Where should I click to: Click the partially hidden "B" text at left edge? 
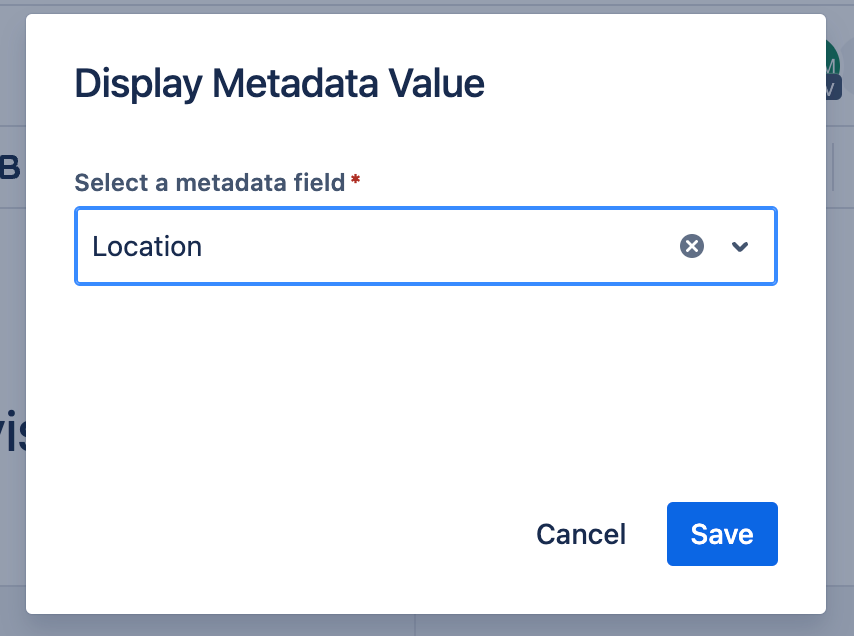(10, 167)
